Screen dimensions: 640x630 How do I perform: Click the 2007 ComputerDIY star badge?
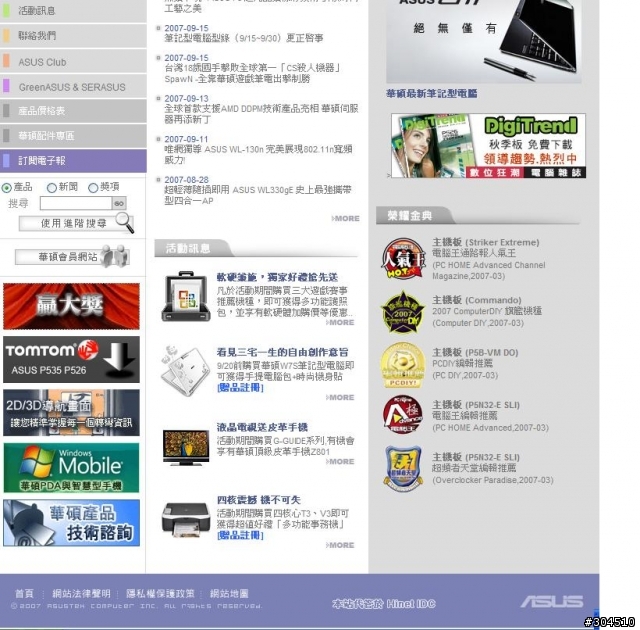coord(403,312)
